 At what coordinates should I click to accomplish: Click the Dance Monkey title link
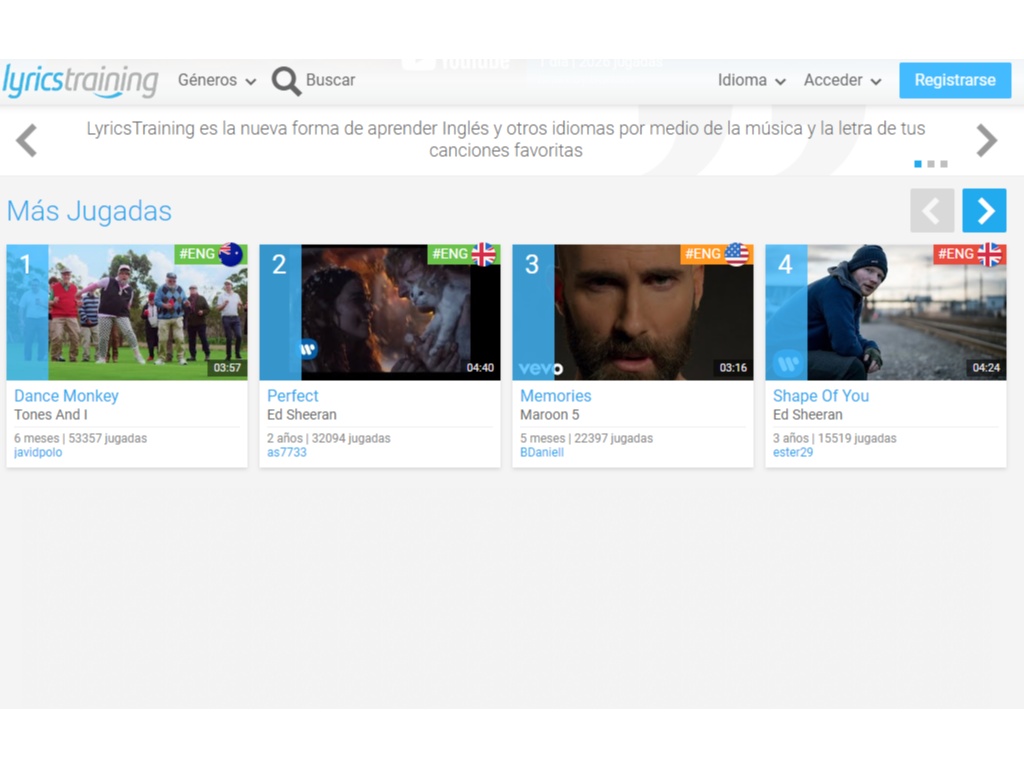[67, 396]
